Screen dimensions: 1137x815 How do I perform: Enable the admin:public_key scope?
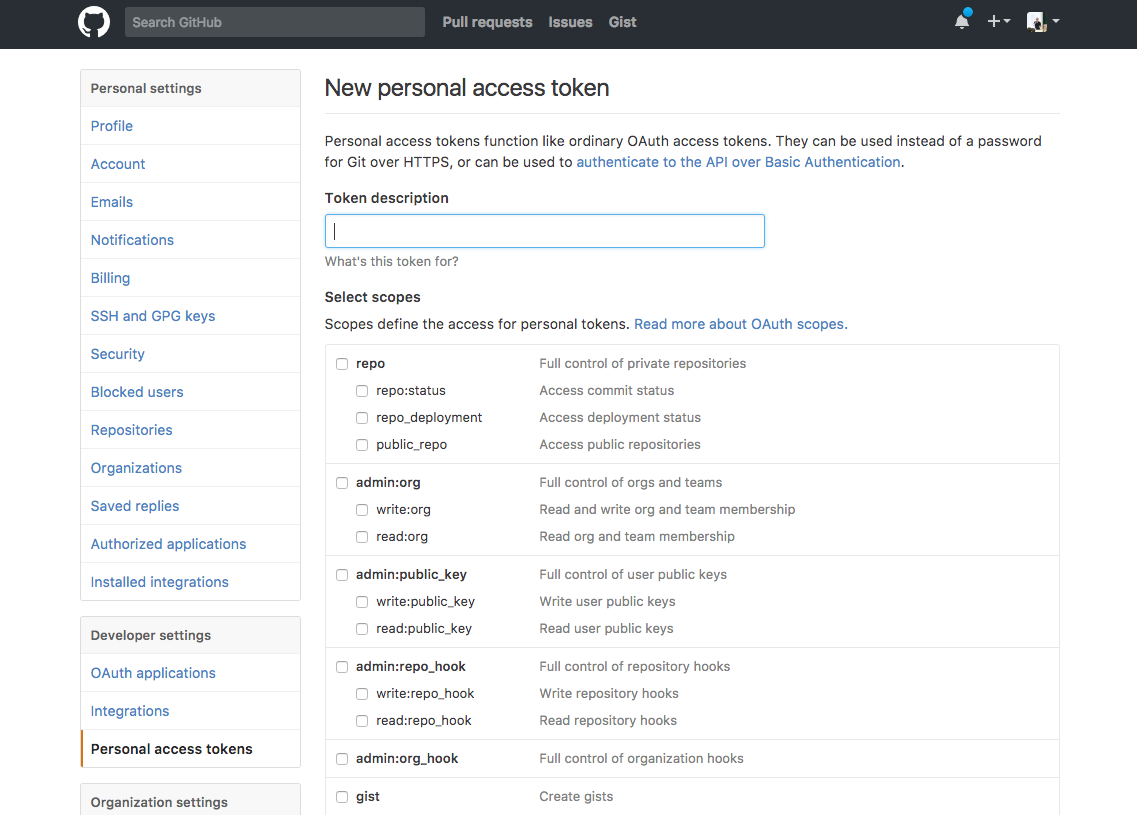click(342, 575)
